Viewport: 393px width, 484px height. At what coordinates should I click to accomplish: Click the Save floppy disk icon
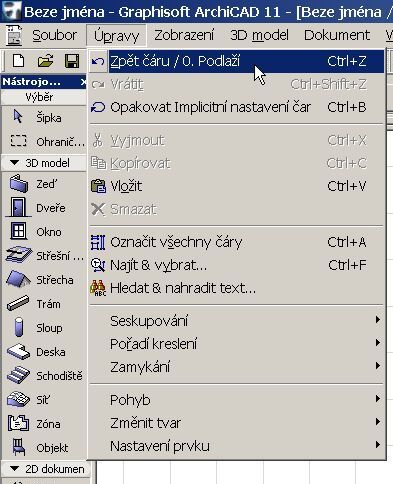[x=72, y=61]
